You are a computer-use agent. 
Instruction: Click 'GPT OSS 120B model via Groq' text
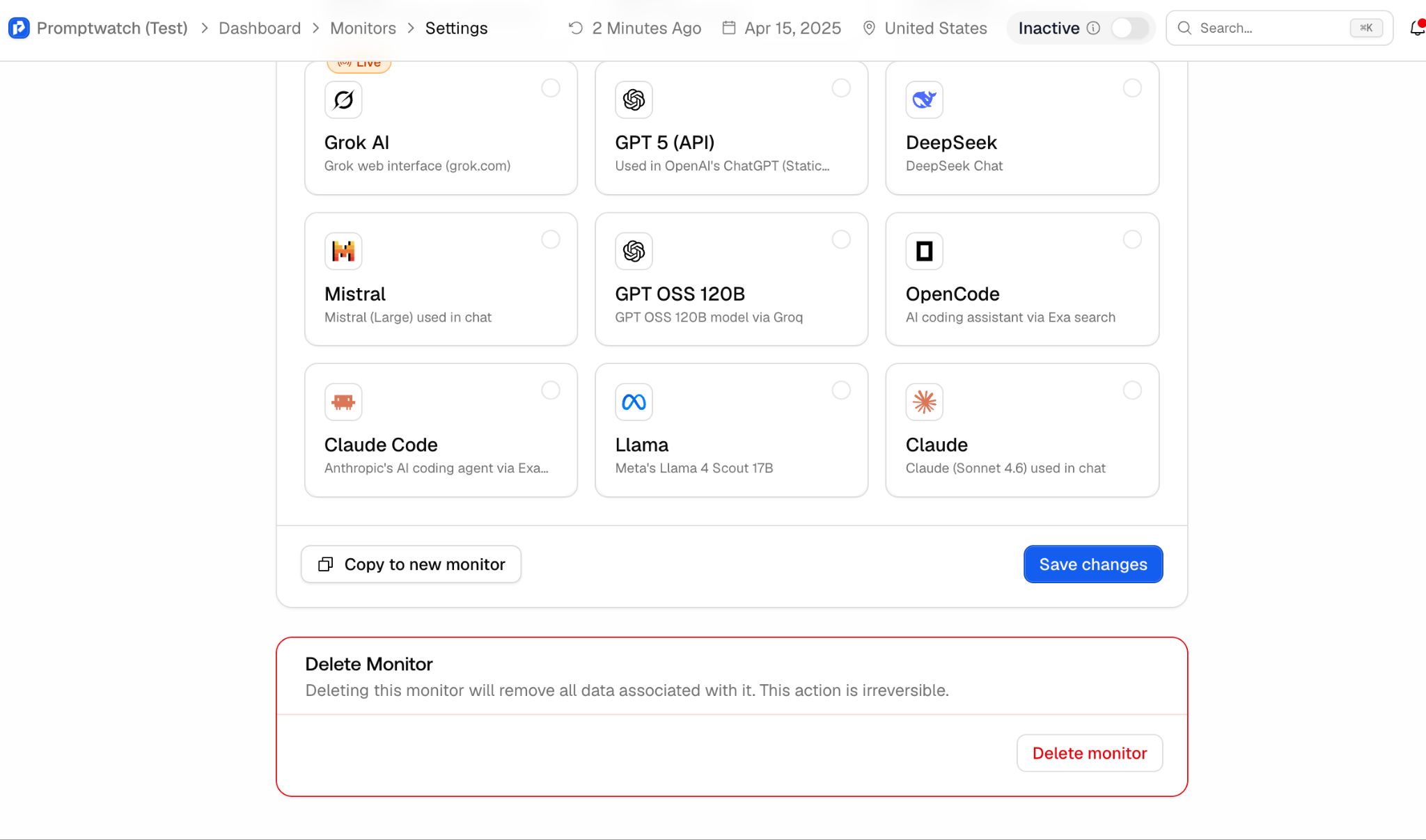click(709, 317)
